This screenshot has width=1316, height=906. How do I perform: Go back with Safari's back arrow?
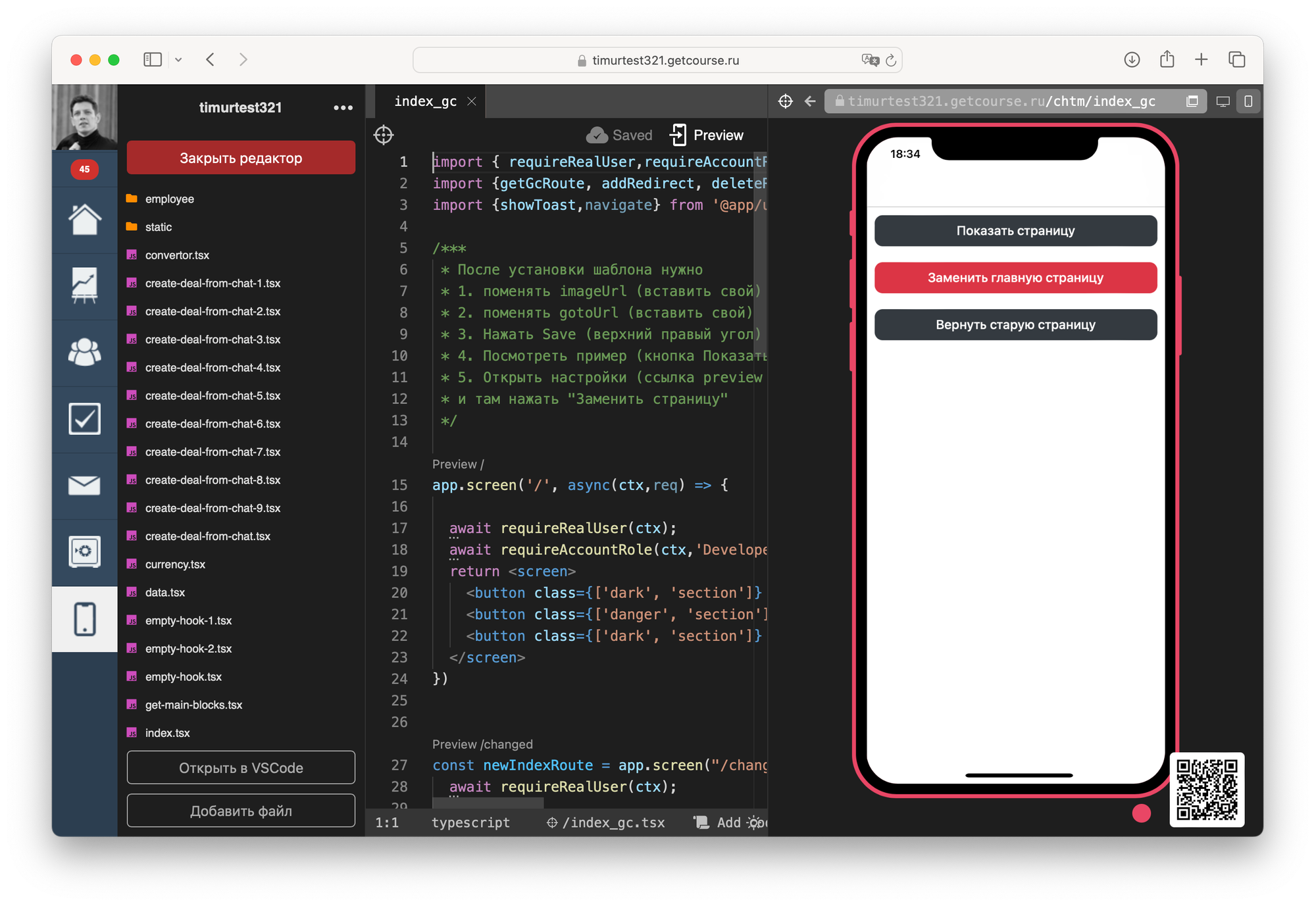coord(211,60)
